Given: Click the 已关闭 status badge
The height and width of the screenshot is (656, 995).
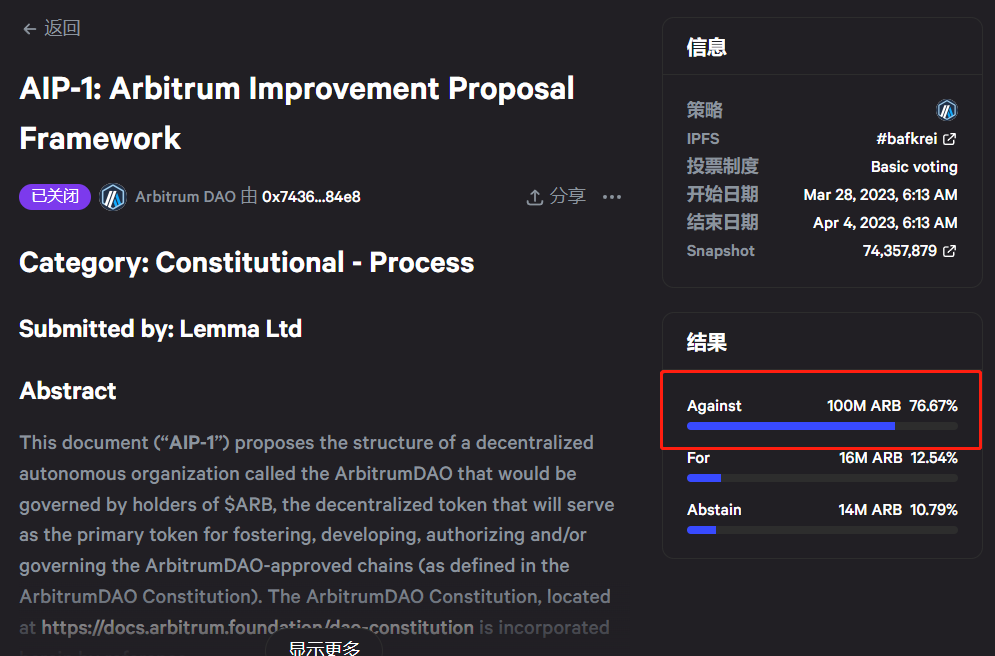Looking at the screenshot, I should click(x=54, y=196).
